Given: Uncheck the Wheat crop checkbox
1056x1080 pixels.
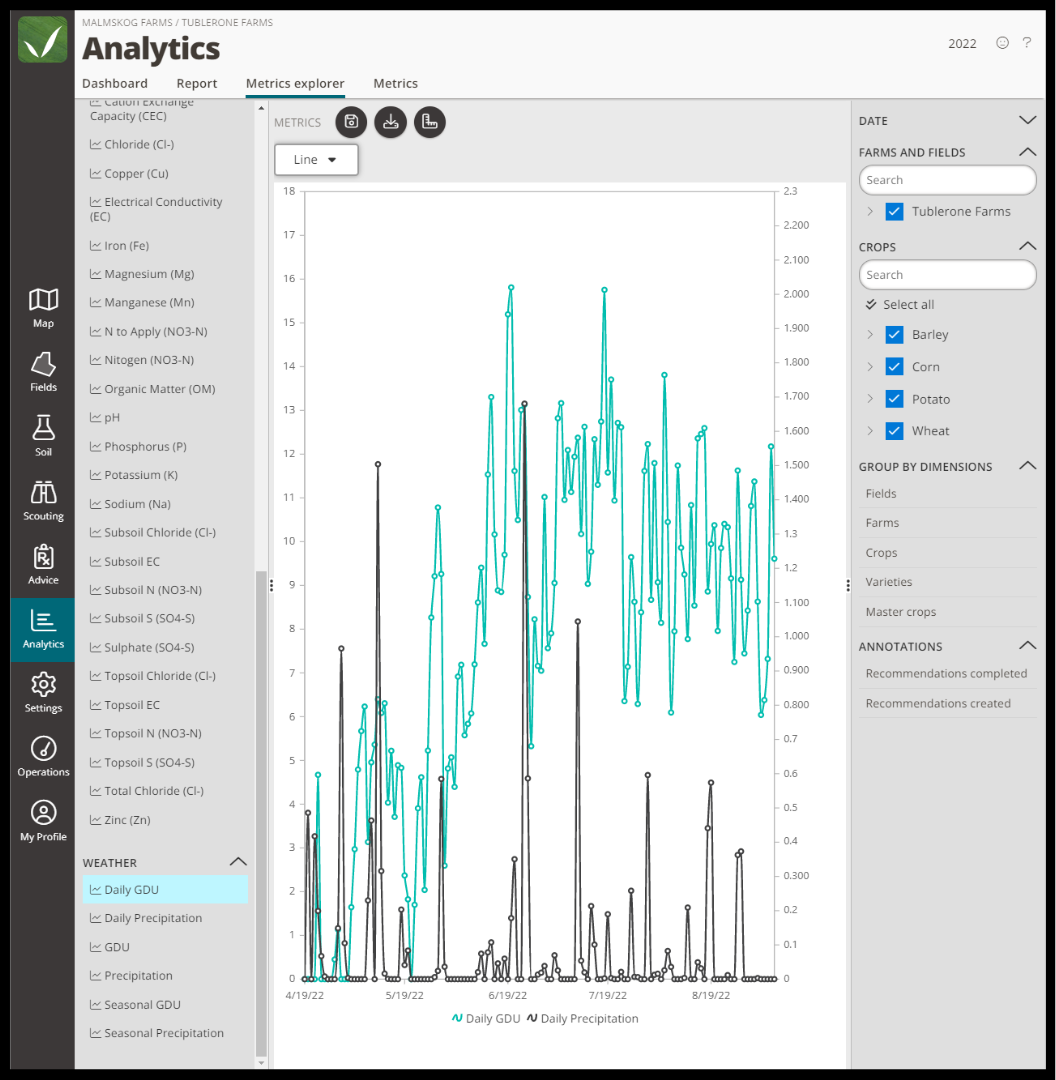Looking at the screenshot, I should [894, 431].
